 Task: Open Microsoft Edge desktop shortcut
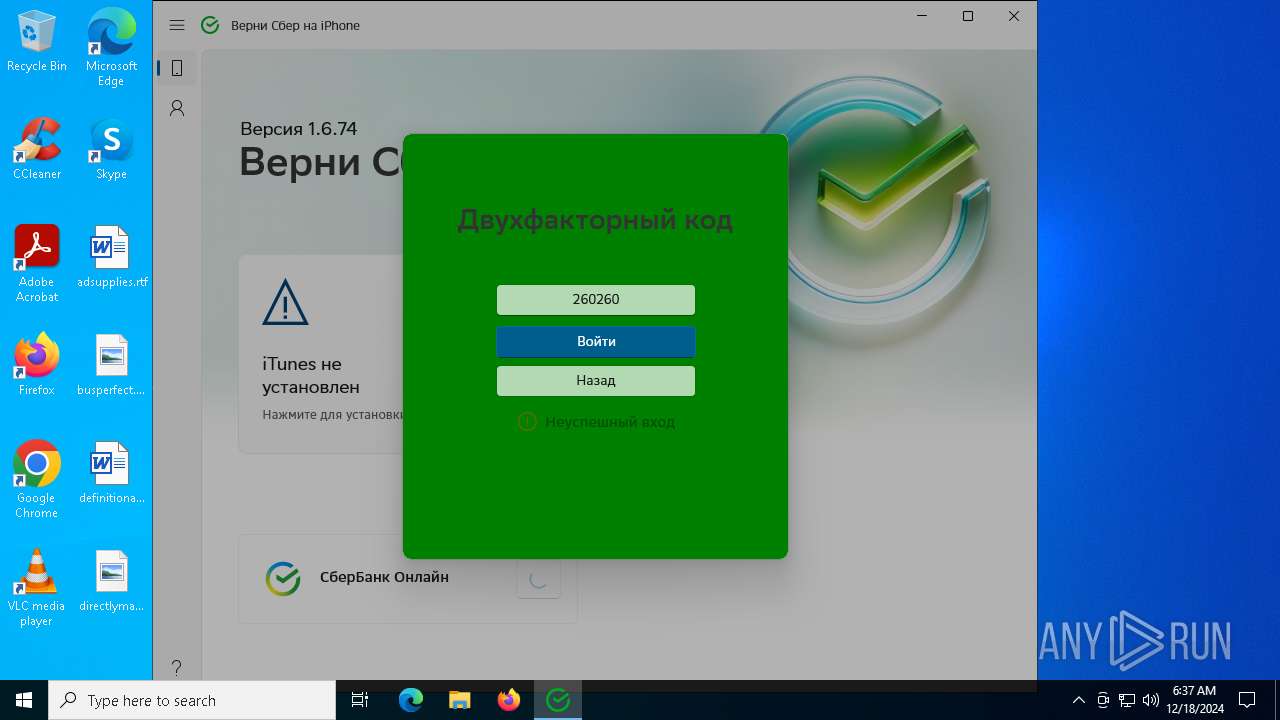(111, 48)
